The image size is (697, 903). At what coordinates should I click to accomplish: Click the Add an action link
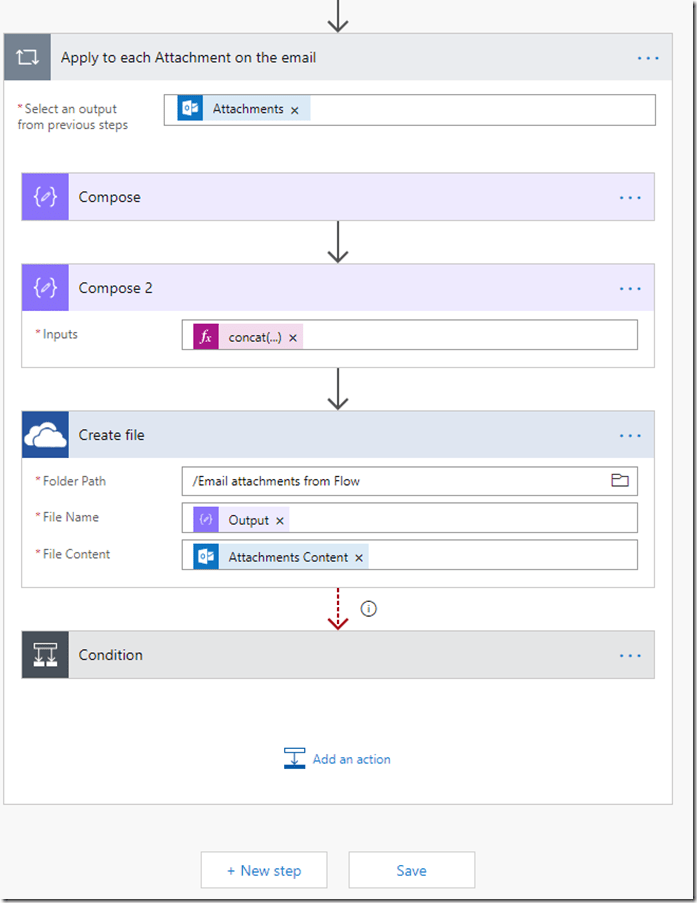(x=338, y=759)
